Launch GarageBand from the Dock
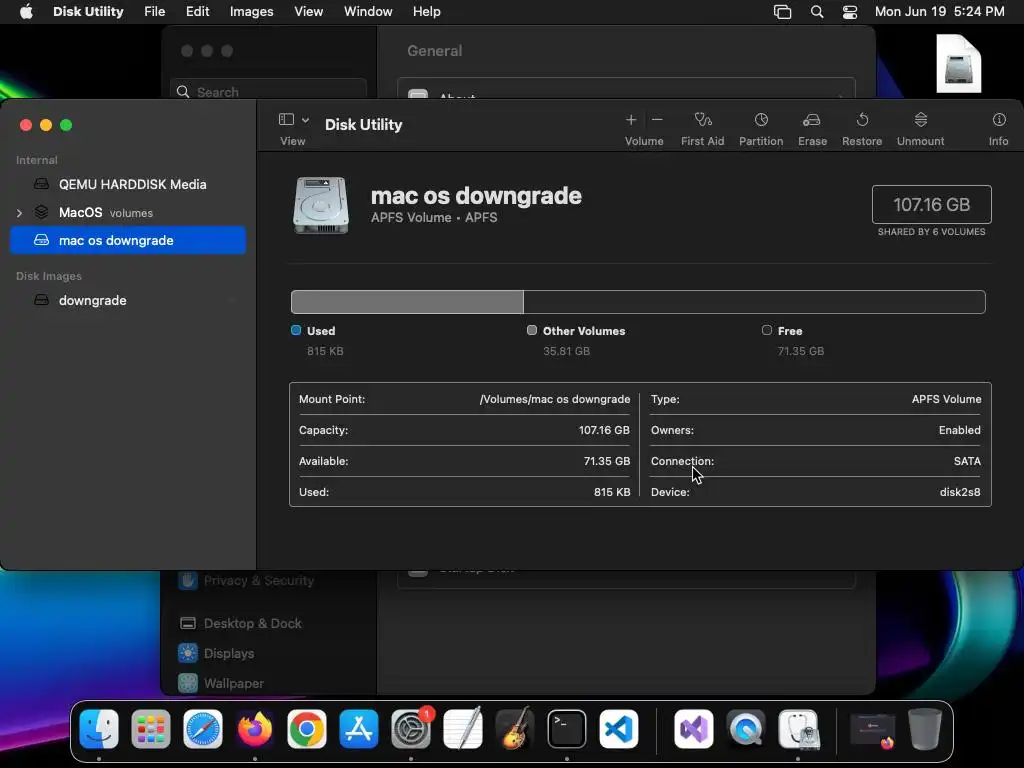 [x=515, y=729]
